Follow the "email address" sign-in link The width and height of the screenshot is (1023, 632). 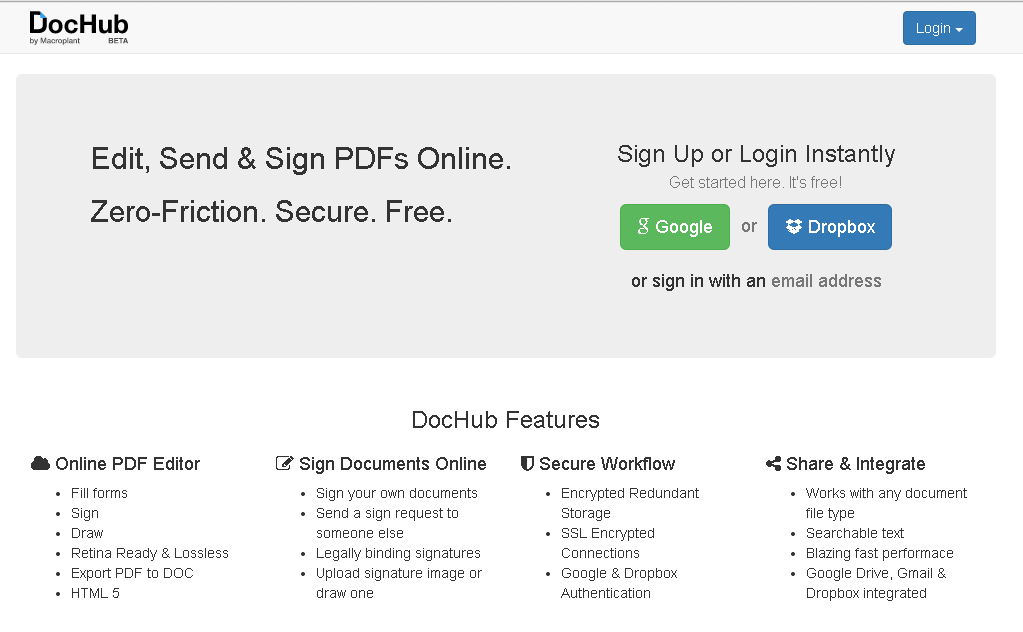826,281
